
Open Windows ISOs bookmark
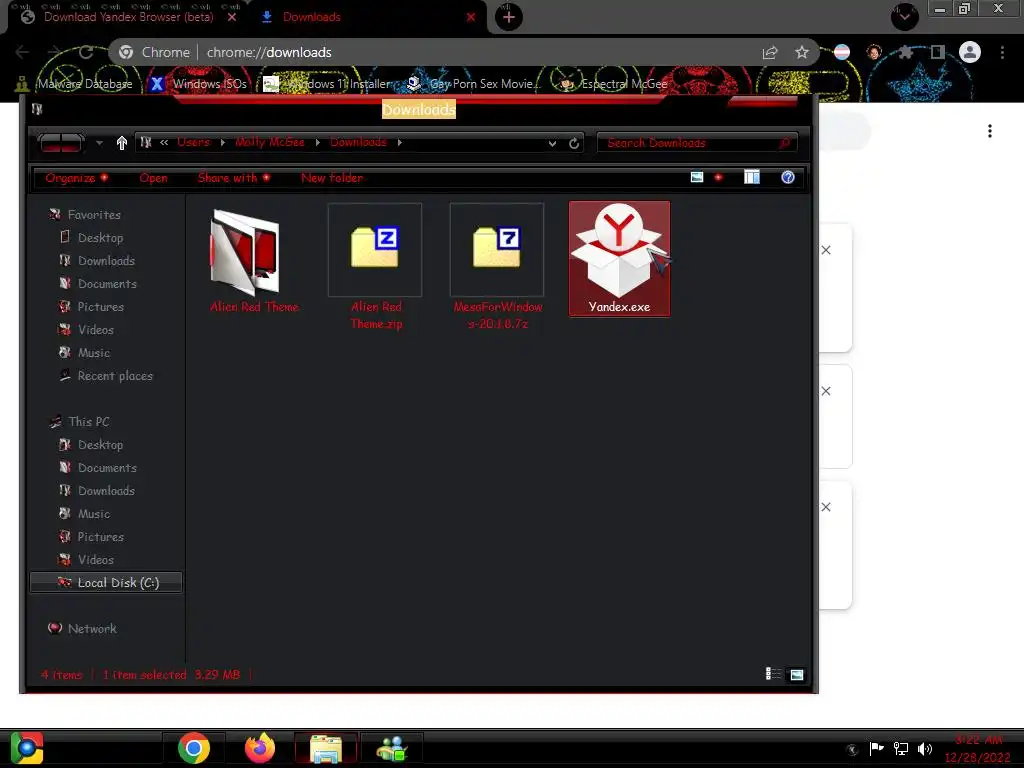[x=199, y=84]
